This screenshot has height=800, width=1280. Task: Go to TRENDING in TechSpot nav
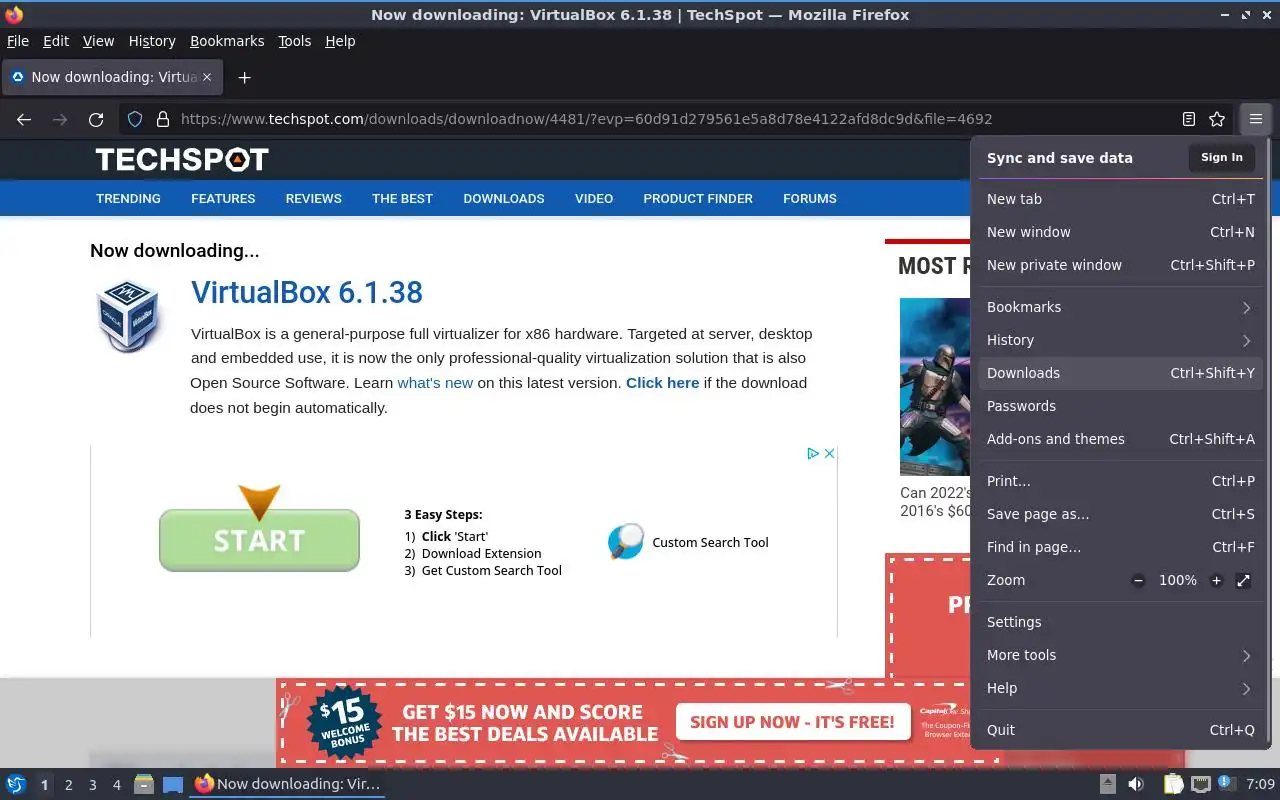click(128, 198)
